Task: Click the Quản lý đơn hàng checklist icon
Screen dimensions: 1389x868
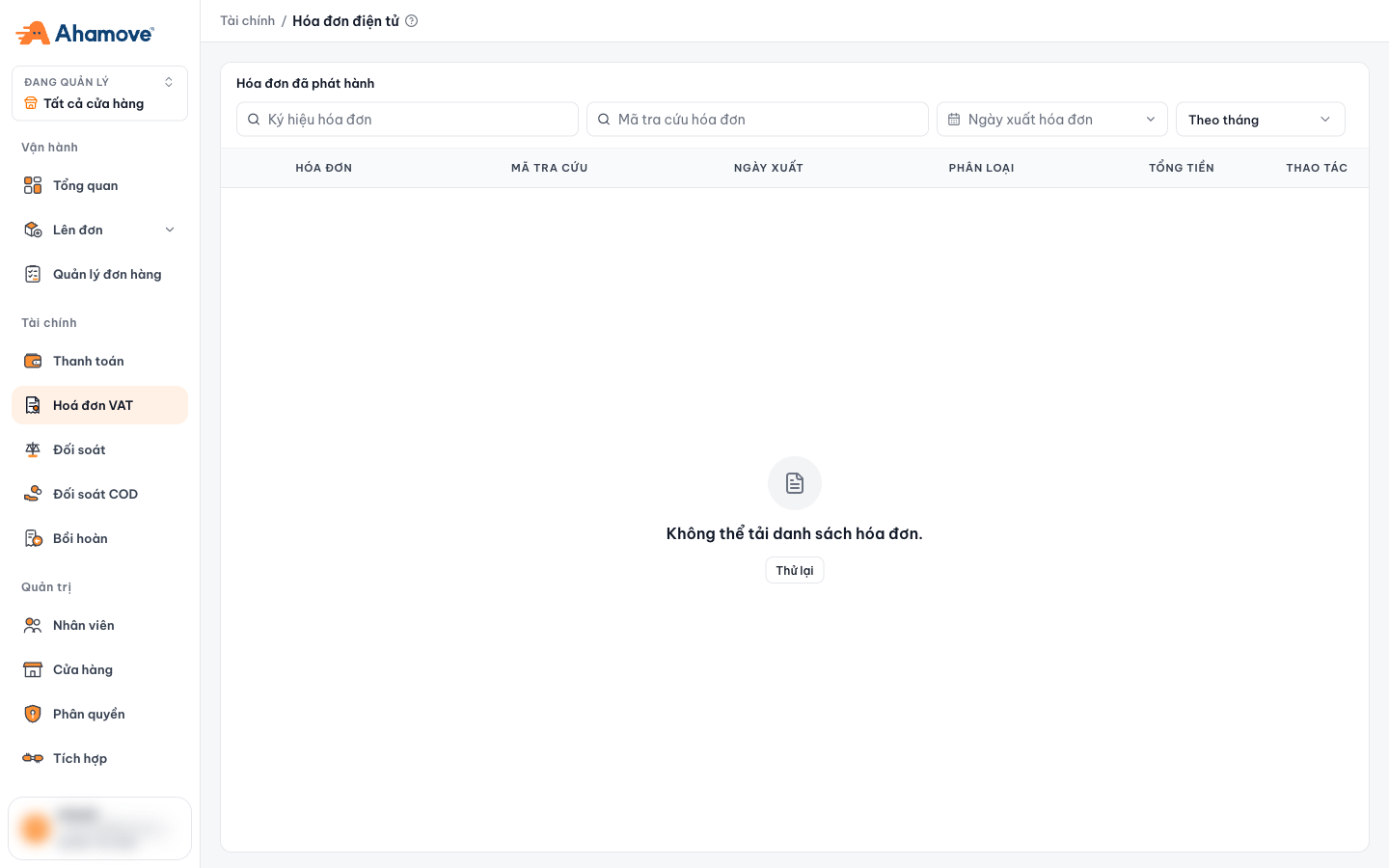Action: [33, 274]
